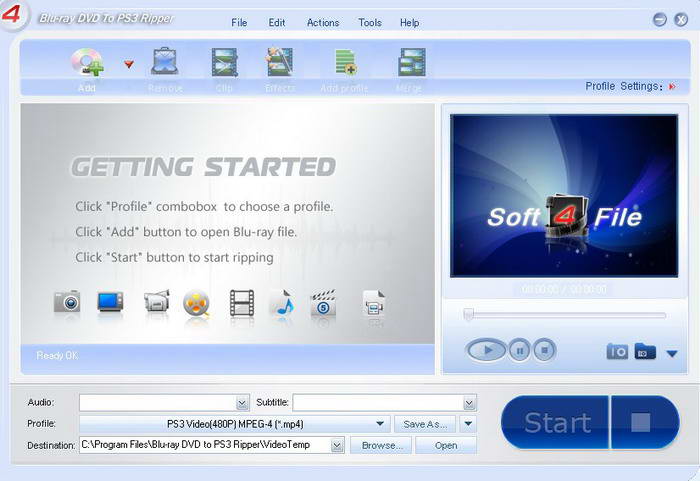Open the Effects toolbar icon
Screen dimensions: 700x481
[279, 62]
